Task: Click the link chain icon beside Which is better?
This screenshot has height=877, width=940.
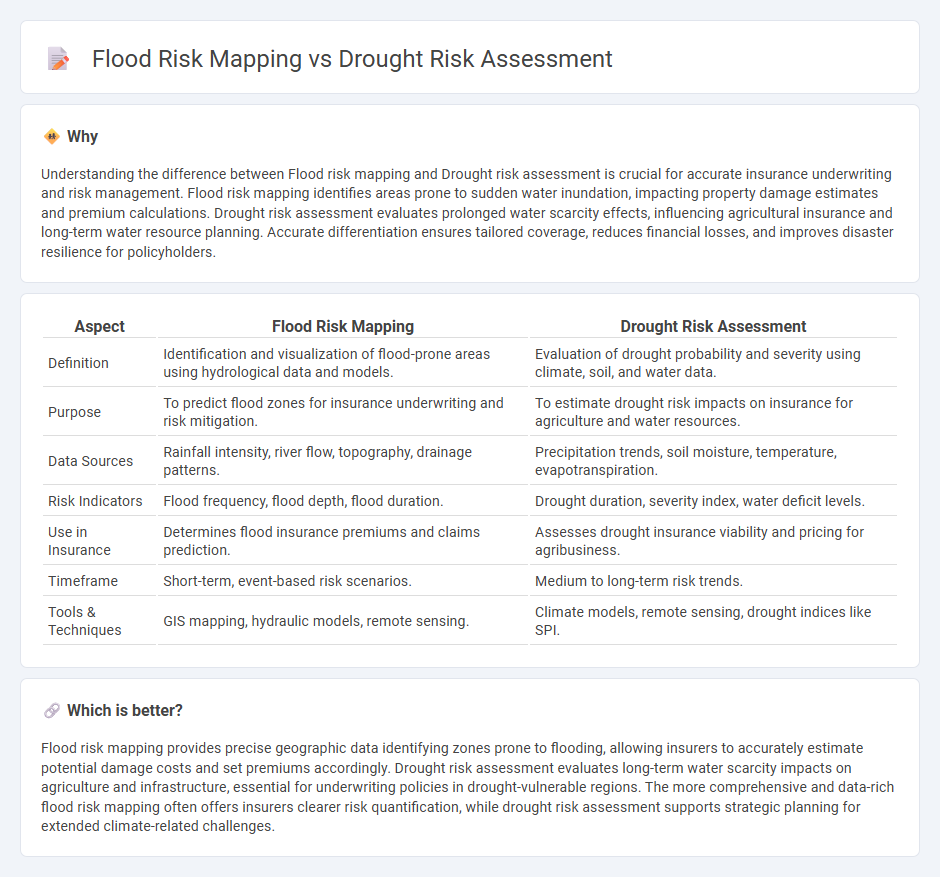Action: pyautogui.click(x=52, y=710)
